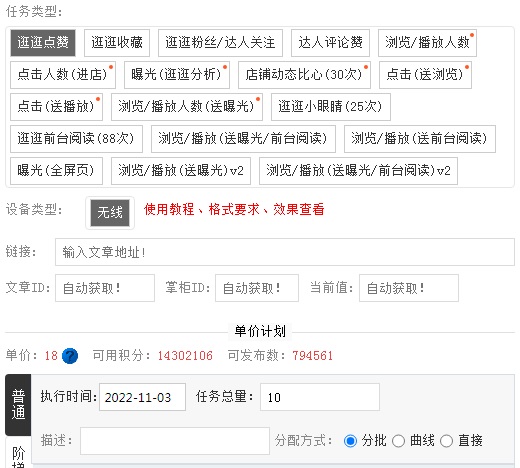Viewport: 520px width, 468px height.
Task: Focus the article link input field
Action: (285, 252)
